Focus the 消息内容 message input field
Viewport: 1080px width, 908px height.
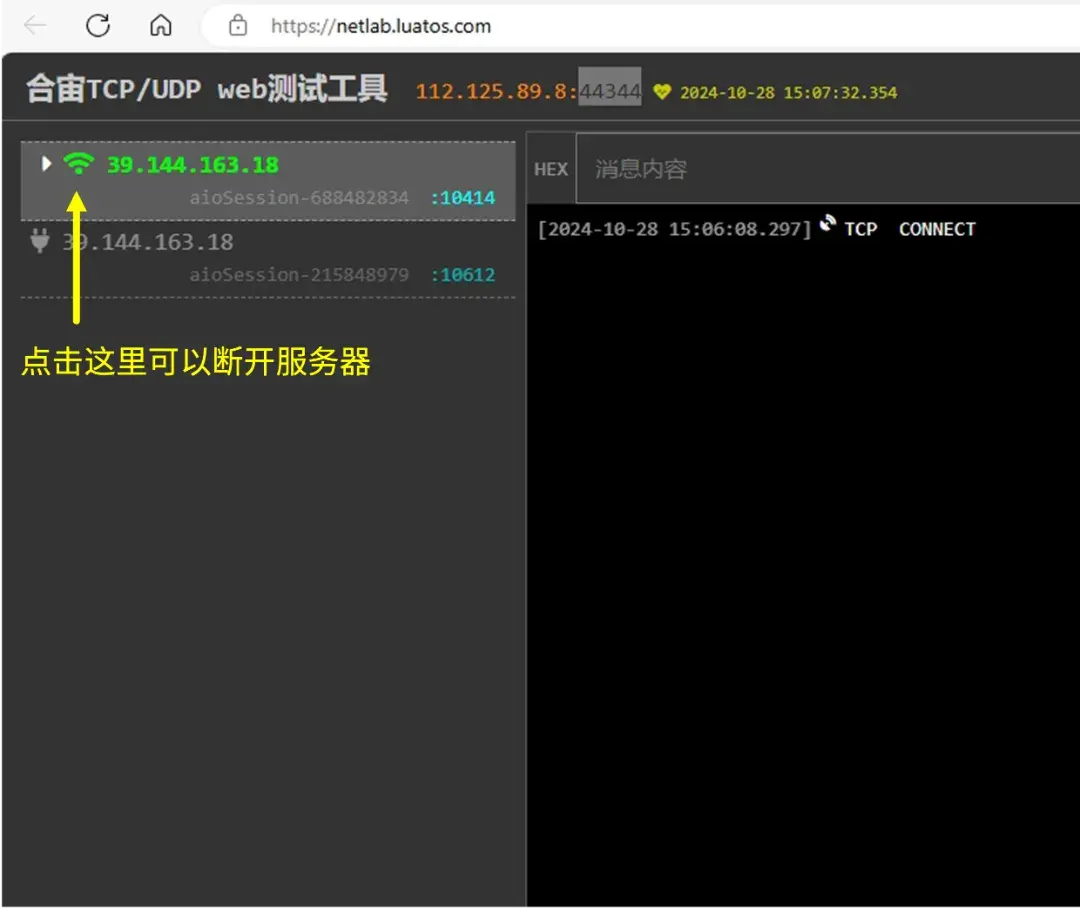pyautogui.click(x=827, y=169)
